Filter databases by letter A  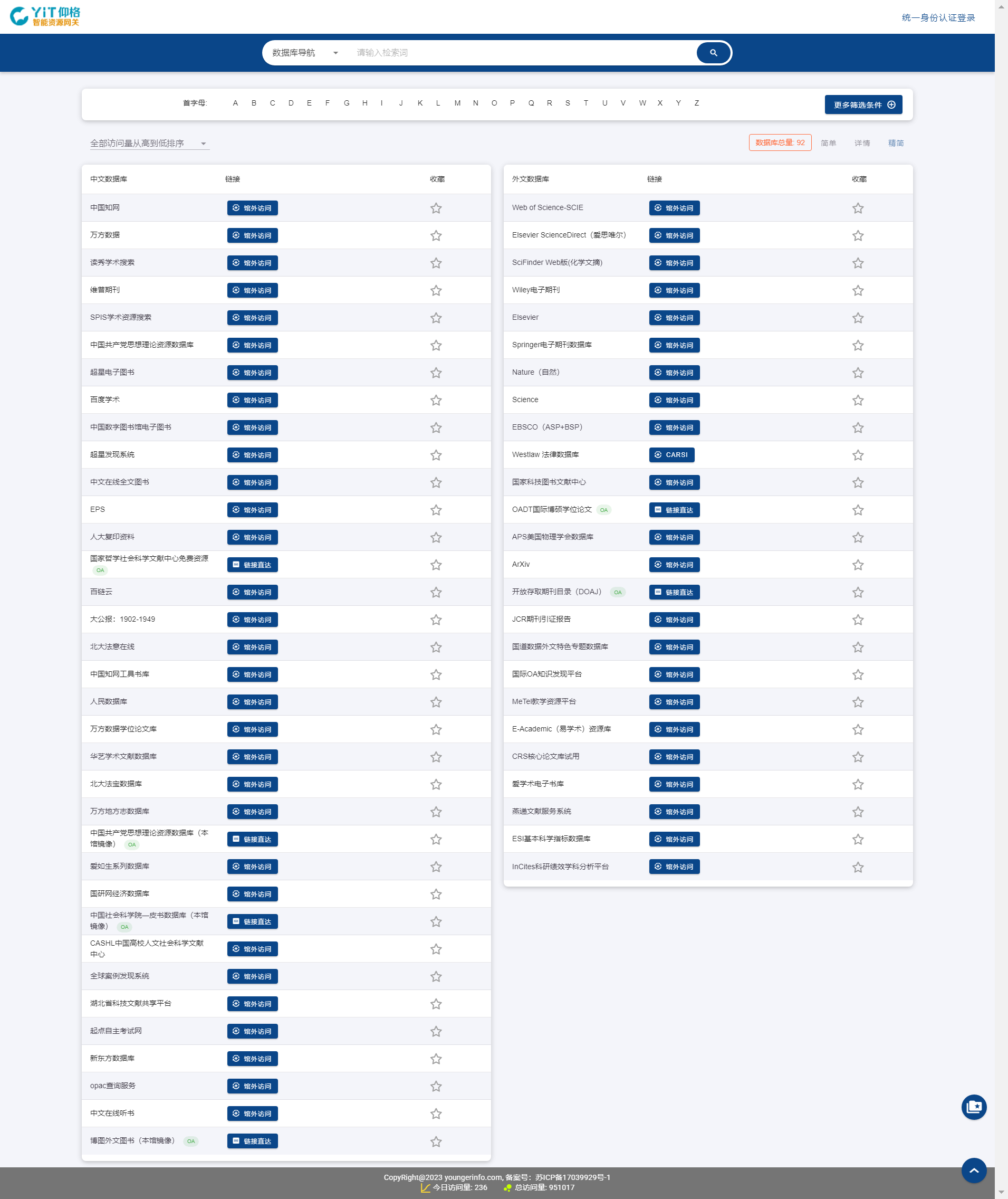pos(235,103)
